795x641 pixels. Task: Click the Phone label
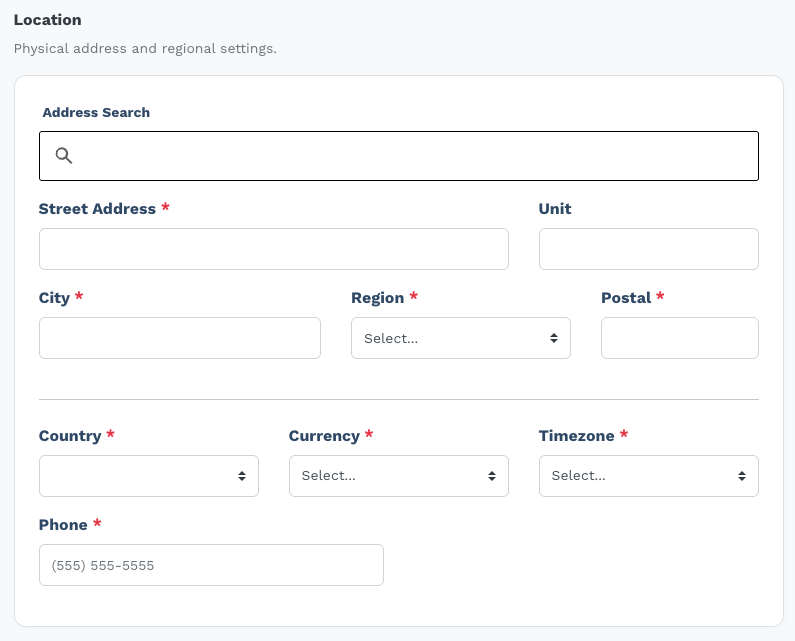coord(63,525)
